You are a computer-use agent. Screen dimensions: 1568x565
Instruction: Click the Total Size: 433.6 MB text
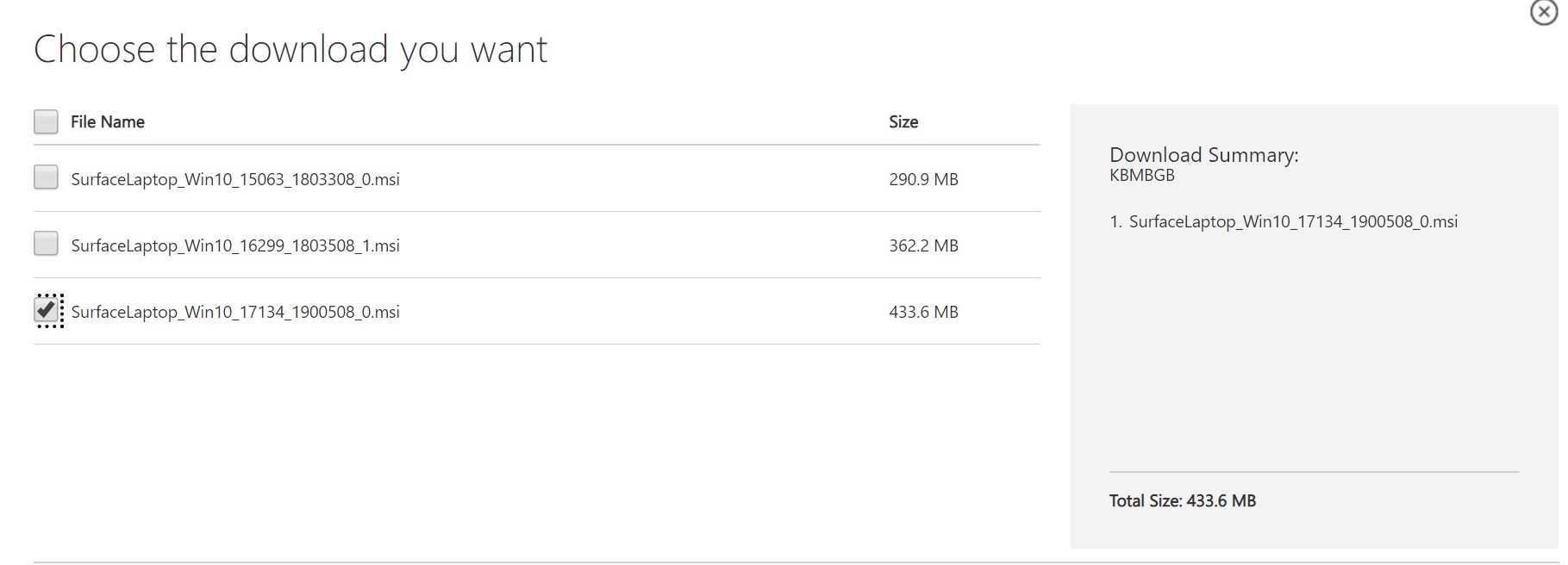tap(1183, 500)
